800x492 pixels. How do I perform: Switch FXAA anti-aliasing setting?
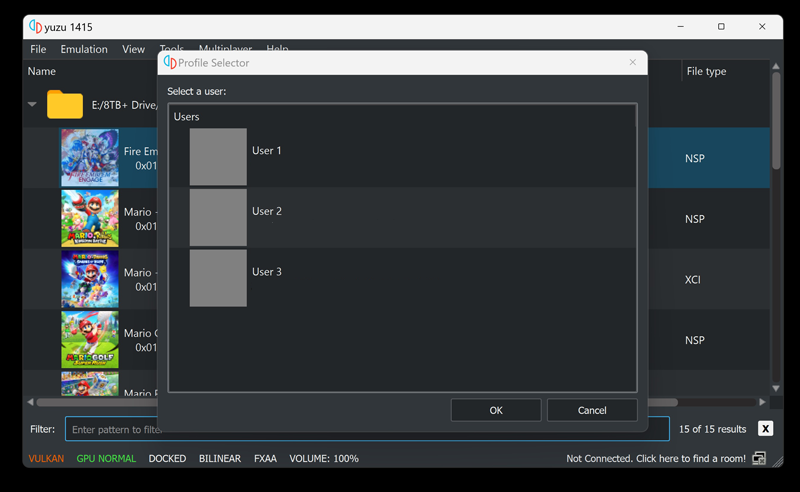tap(265, 459)
